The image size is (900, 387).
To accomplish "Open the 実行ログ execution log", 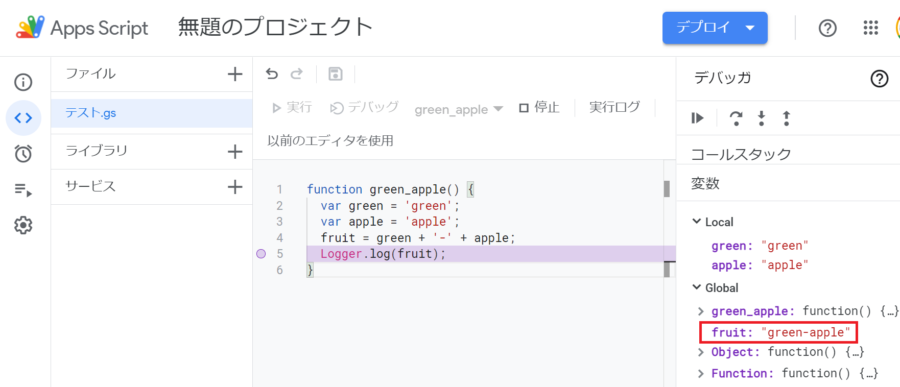I will 614,107.
